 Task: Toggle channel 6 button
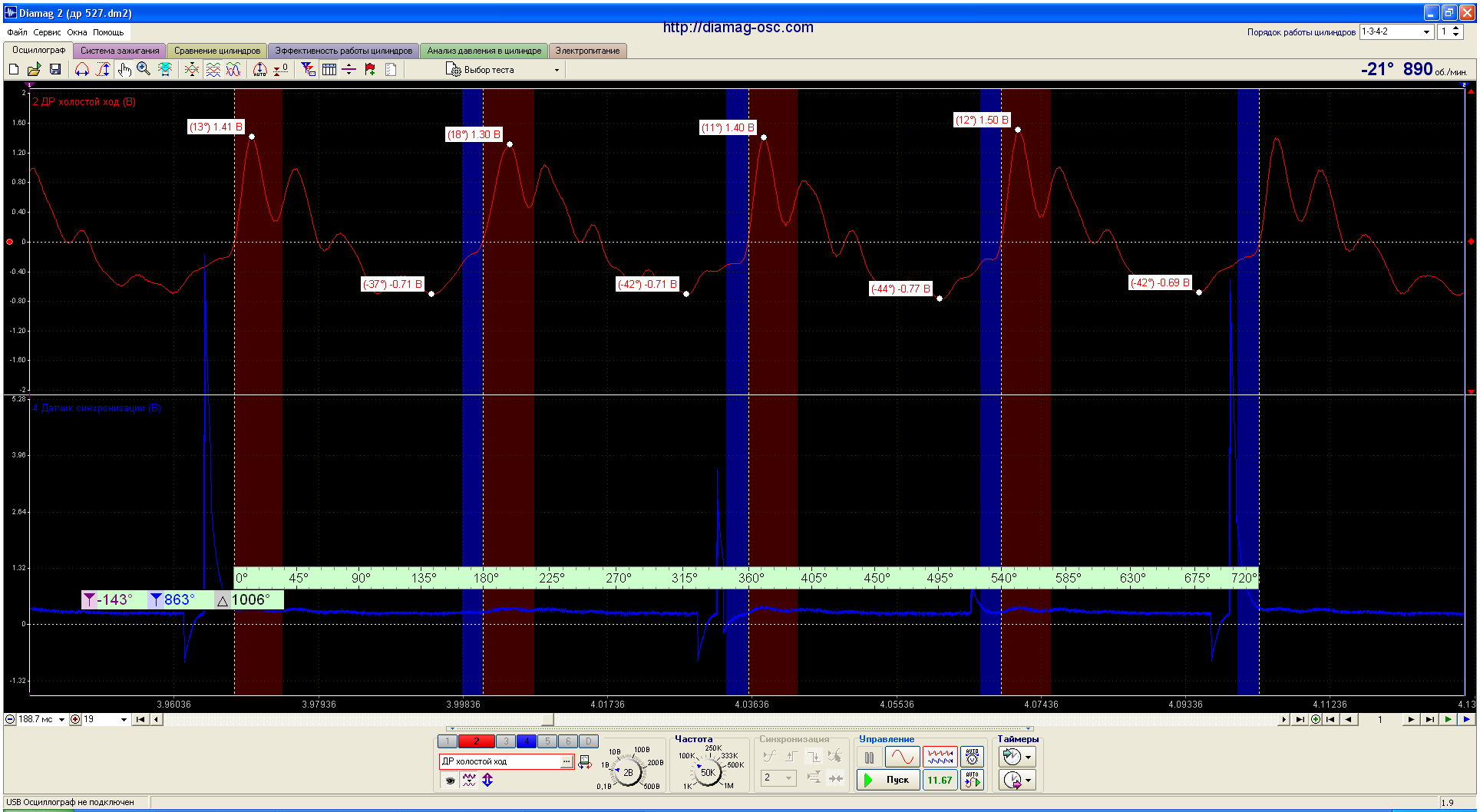point(568,741)
